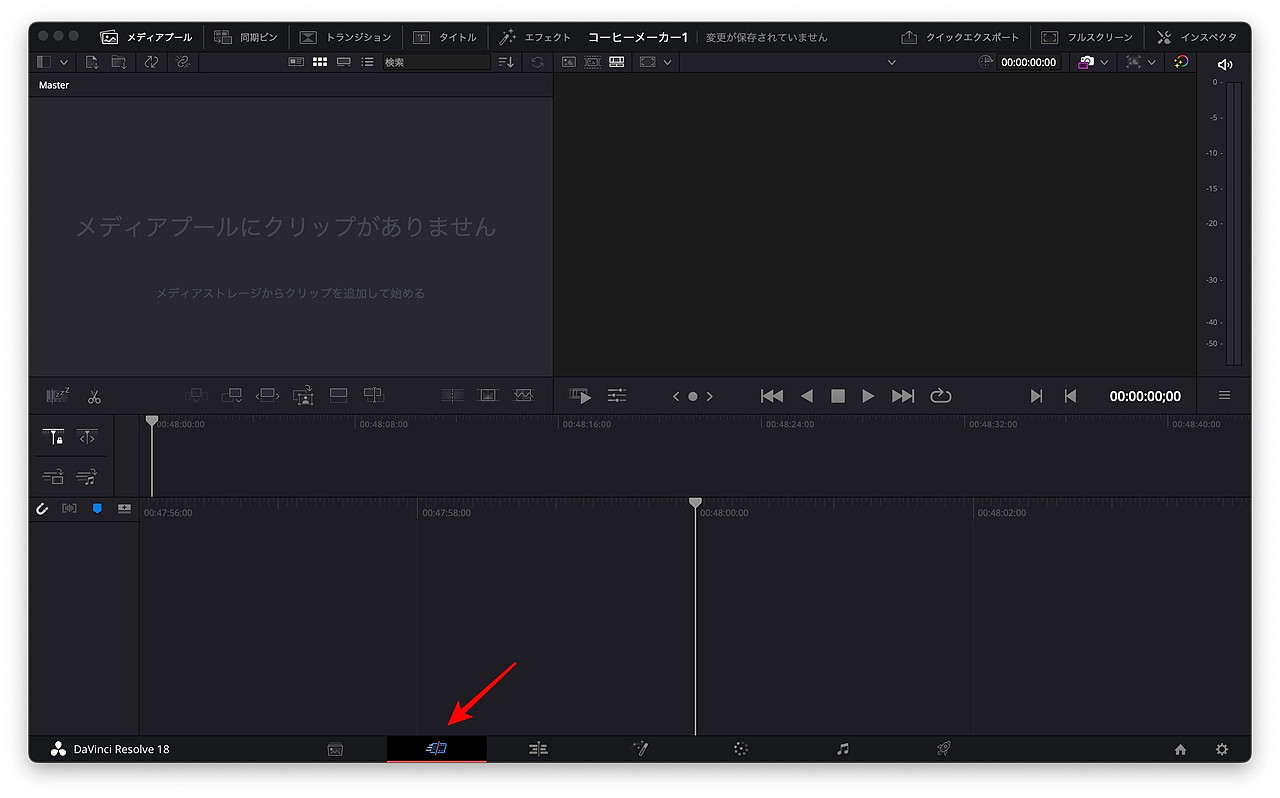Open the トランジション (Transitions) tab
This screenshot has width=1280, height=798.
pyautogui.click(x=345, y=37)
